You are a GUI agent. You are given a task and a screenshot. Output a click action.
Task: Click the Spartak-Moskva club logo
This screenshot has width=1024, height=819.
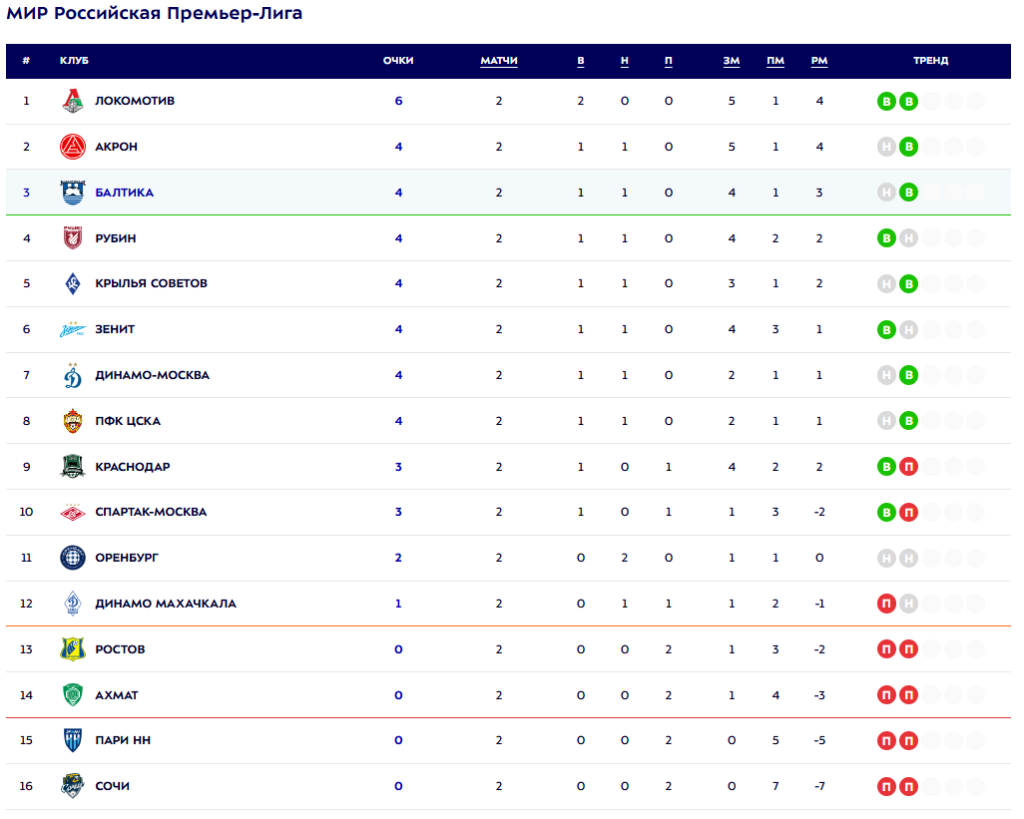[x=72, y=512]
